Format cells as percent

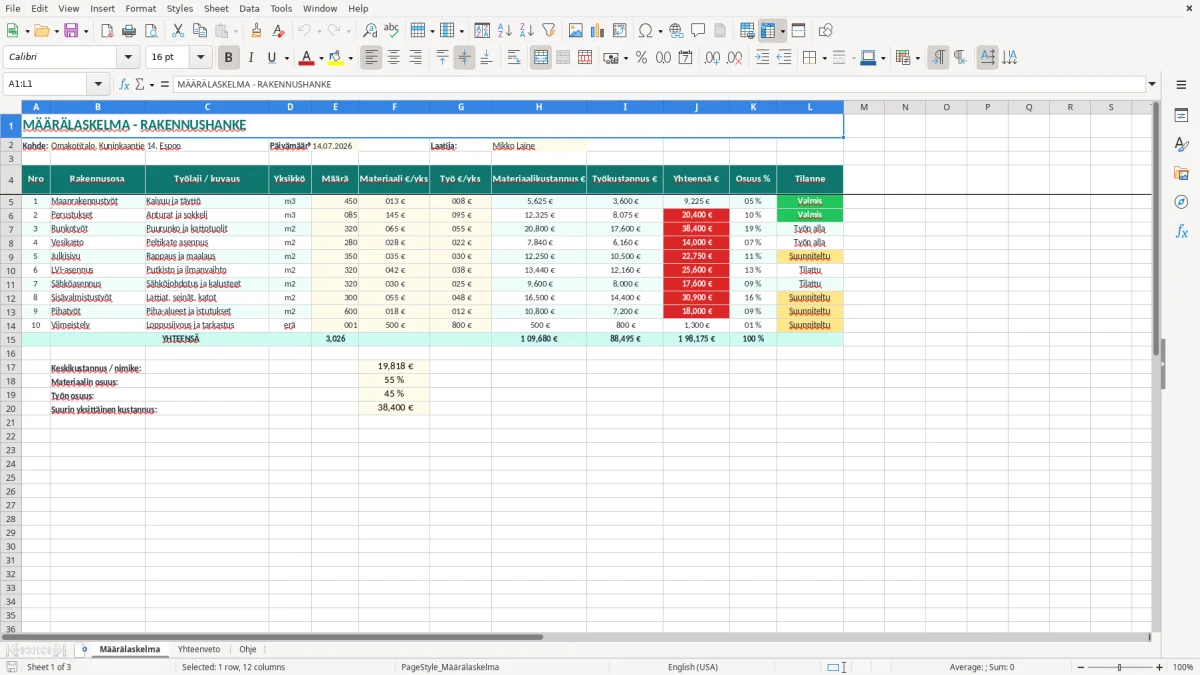[642, 58]
